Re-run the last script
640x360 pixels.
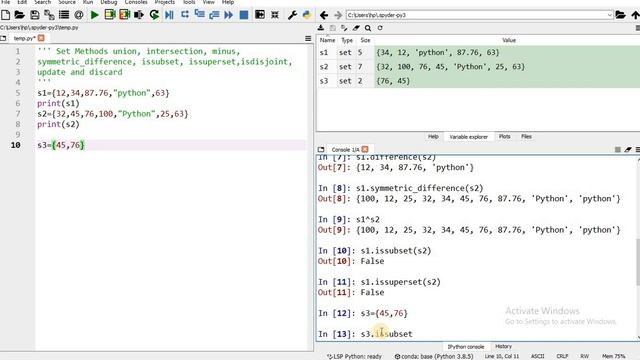(x=154, y=15)
